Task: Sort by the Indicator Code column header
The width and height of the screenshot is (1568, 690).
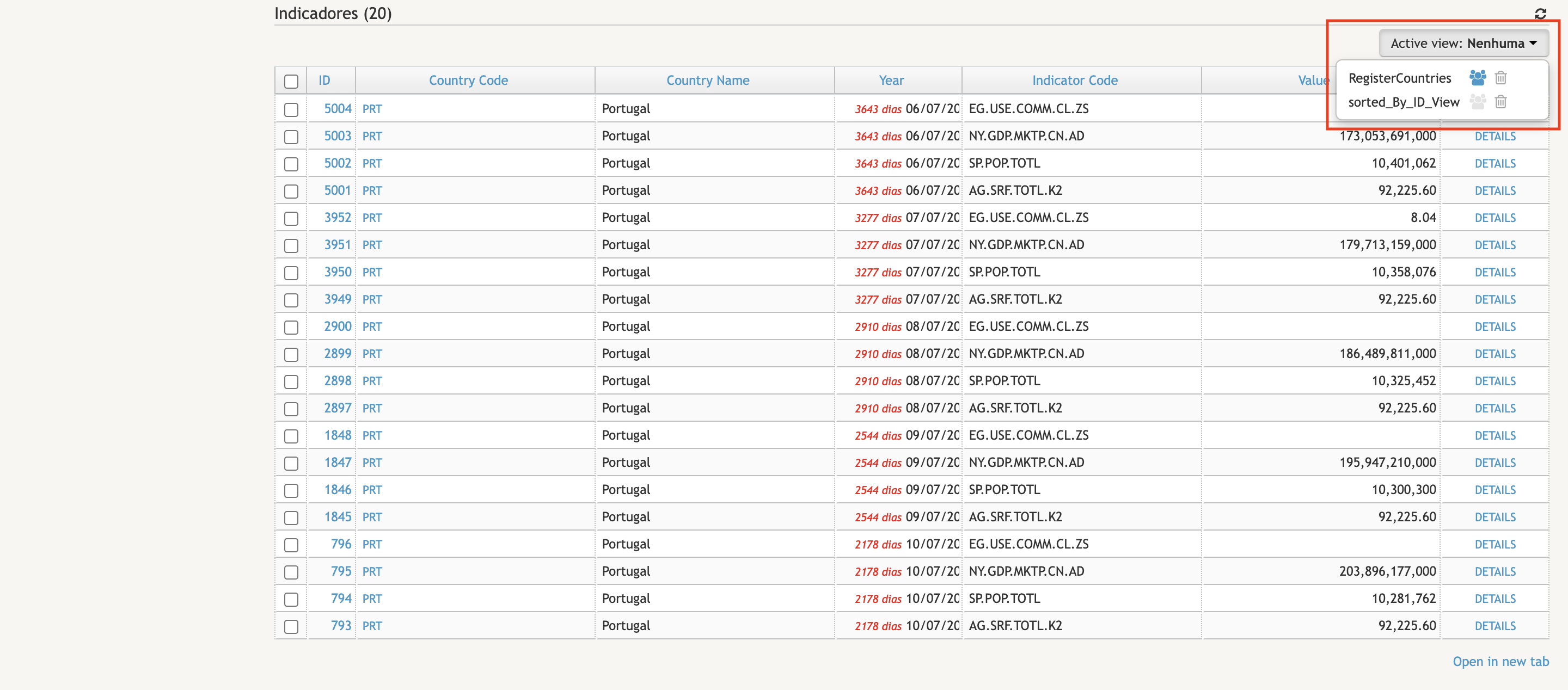Action: [x=1074, y=81]
